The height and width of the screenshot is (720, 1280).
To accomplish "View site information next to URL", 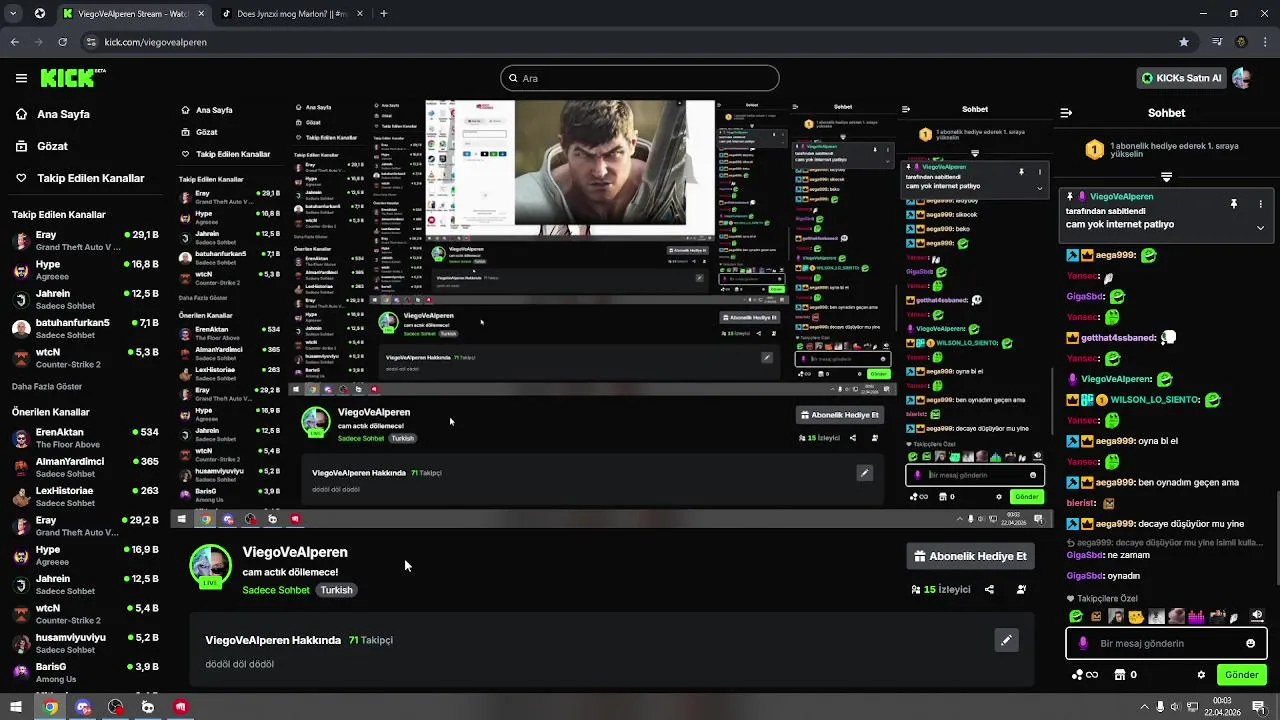I will [91, 42].
